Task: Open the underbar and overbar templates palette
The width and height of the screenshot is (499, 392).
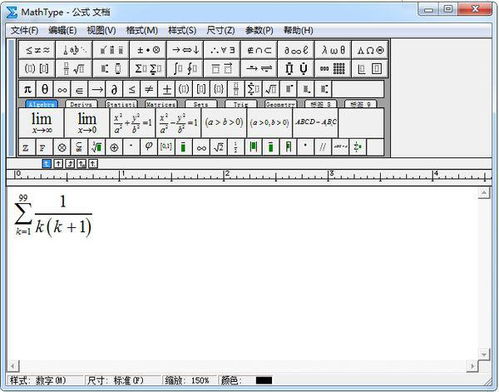Action: [x=222, y=69]
